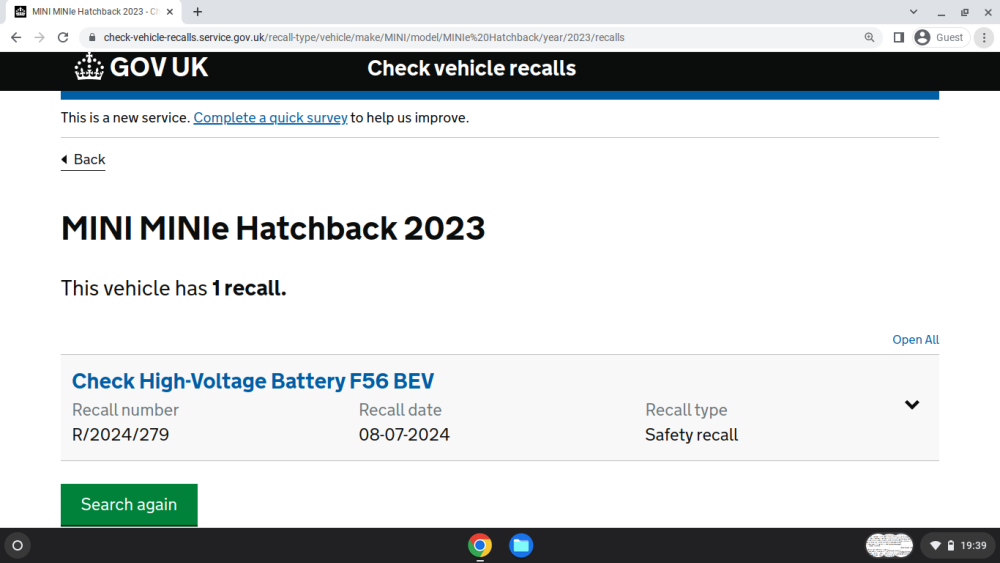1000x563 pixels.
Task: Click the recall number R/2024/279
Action: 121,435
